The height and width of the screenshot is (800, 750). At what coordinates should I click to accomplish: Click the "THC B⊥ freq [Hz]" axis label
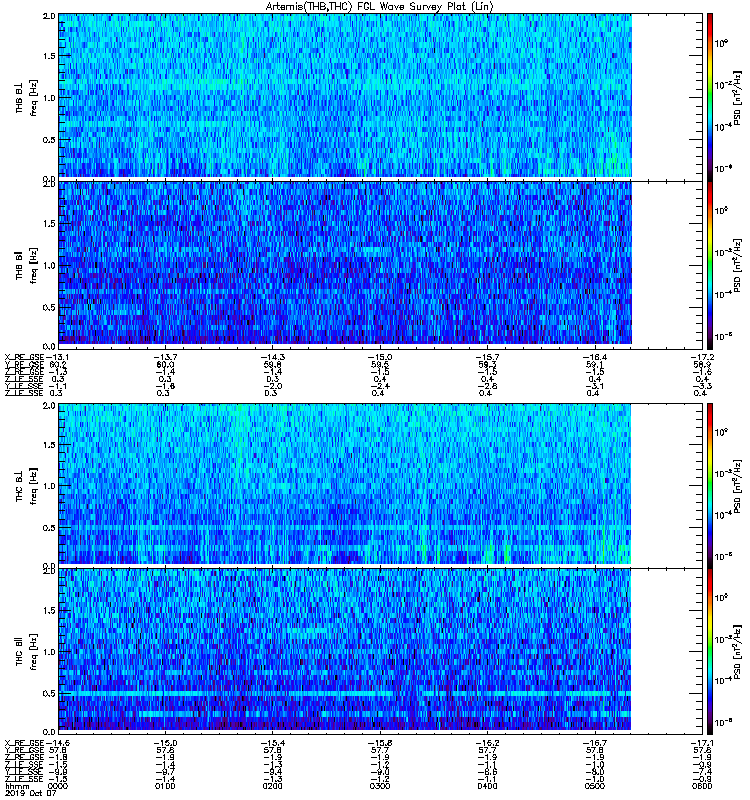coord(26,486)
